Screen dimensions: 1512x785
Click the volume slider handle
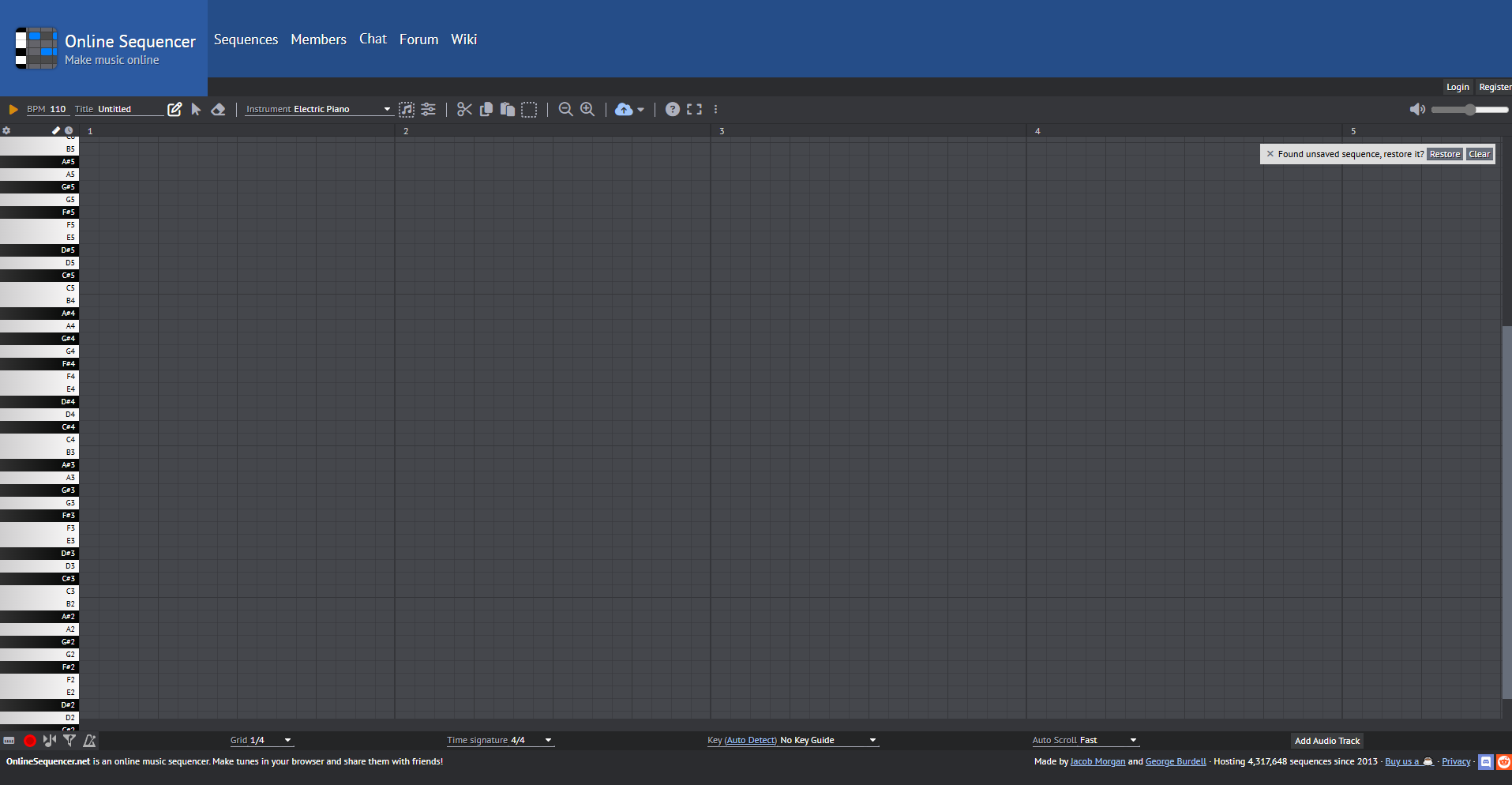click(x=1469, y=110)
